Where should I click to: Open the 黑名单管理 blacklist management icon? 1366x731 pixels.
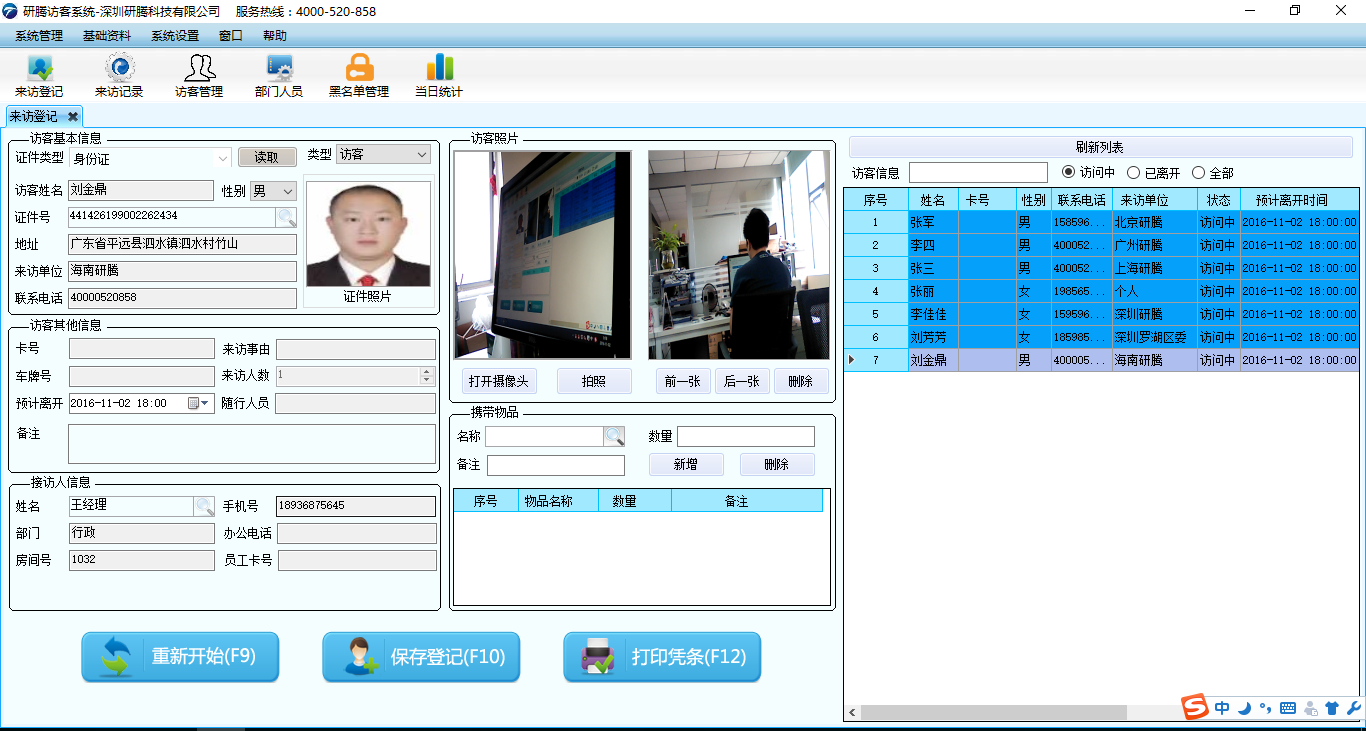(359, 76)
